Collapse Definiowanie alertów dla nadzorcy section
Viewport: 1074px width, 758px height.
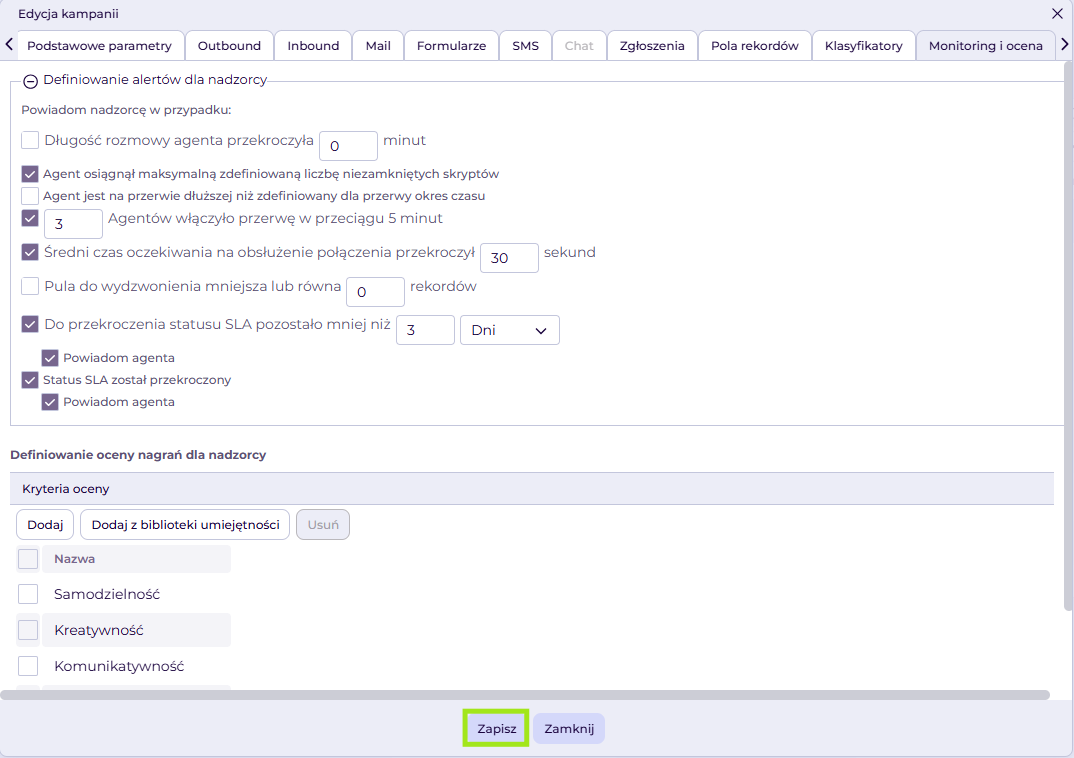point(30,81)
